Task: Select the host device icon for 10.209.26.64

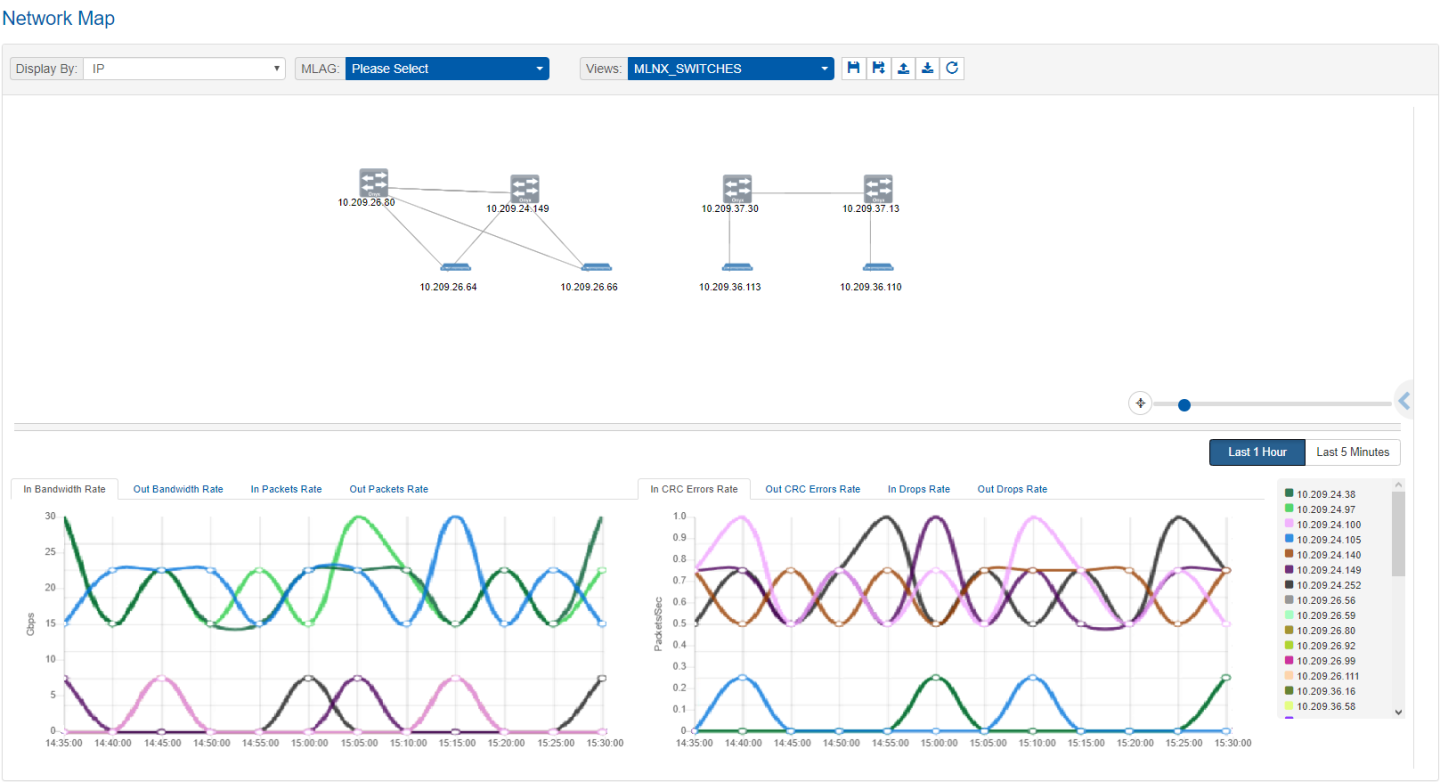Action: [455, 267]
